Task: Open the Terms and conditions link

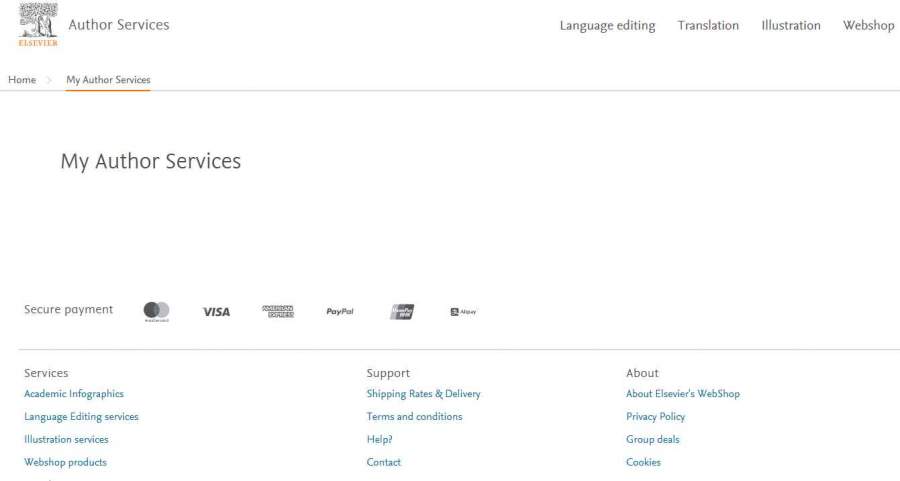Action: (x=414, y=417)
